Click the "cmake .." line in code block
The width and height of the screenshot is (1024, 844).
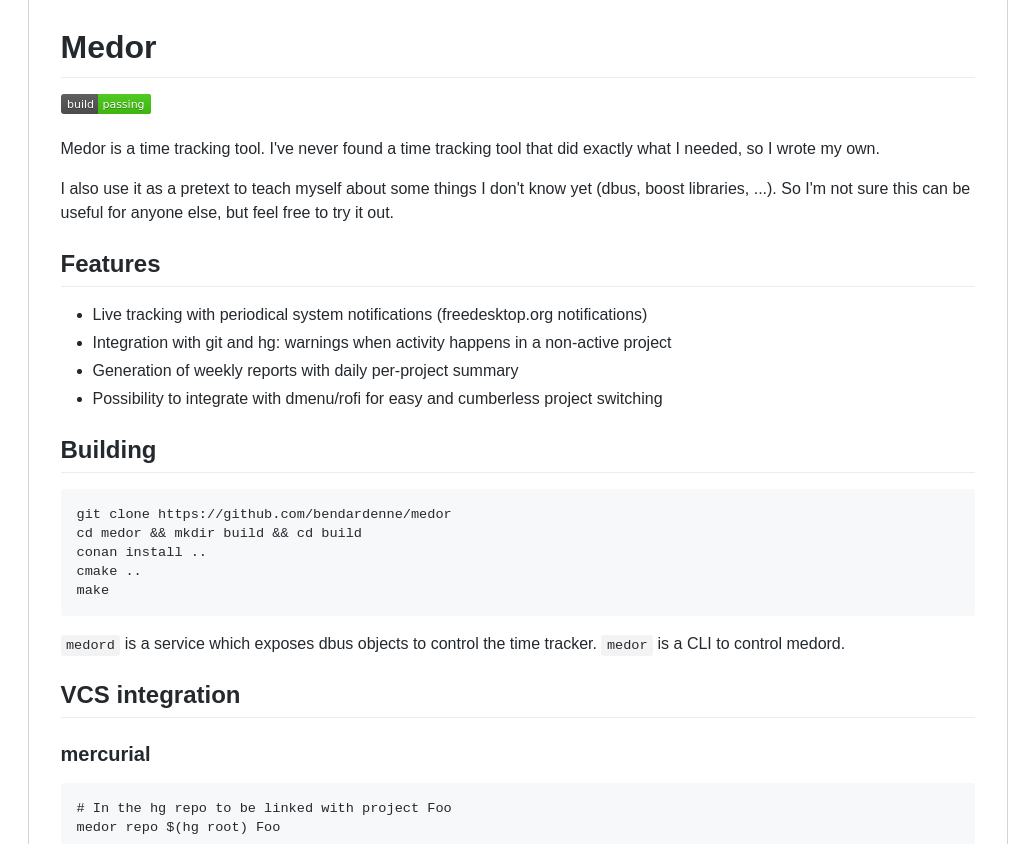click(x=108, y=571)
